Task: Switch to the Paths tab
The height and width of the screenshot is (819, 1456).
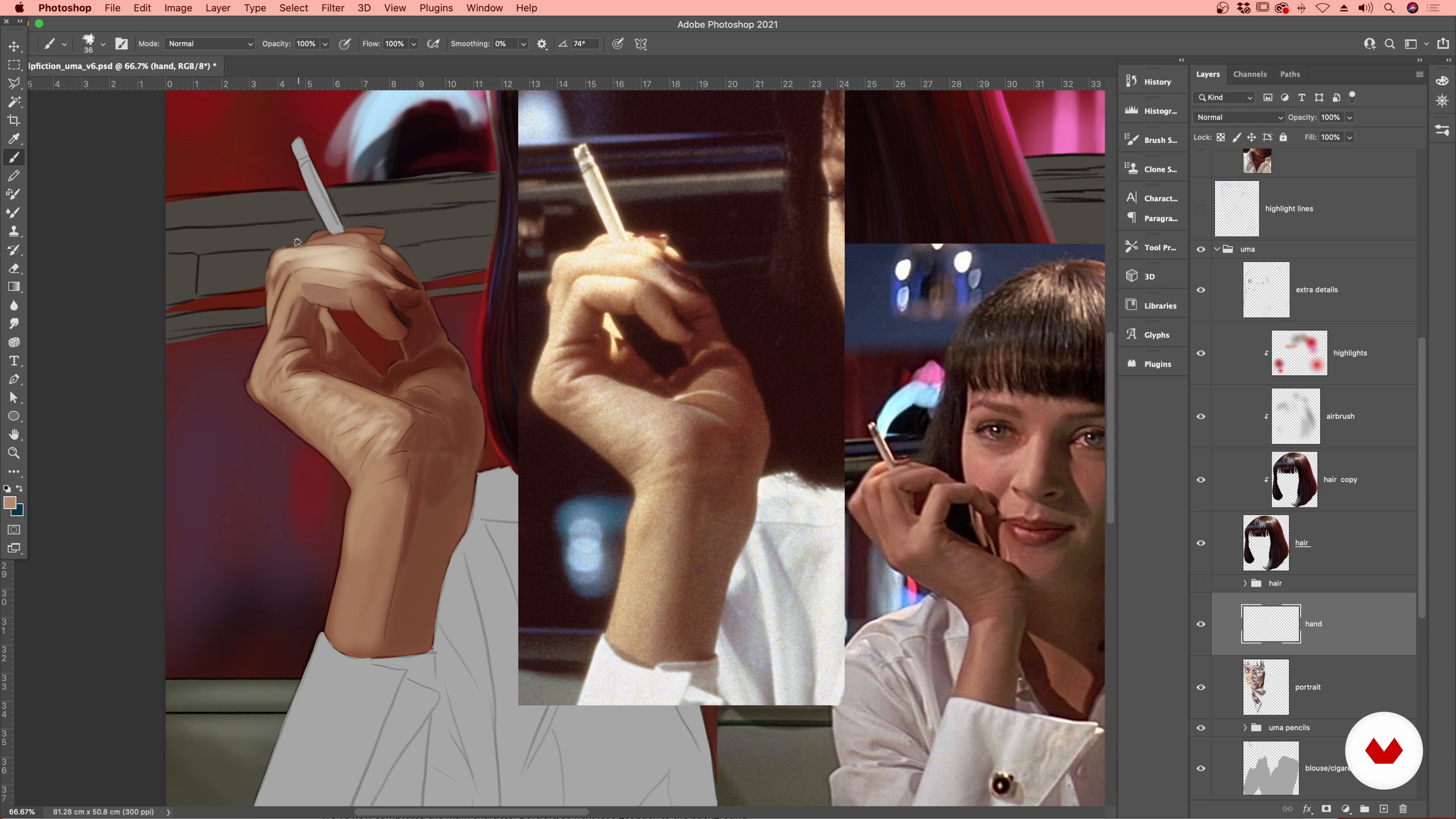Action: 1290,74
